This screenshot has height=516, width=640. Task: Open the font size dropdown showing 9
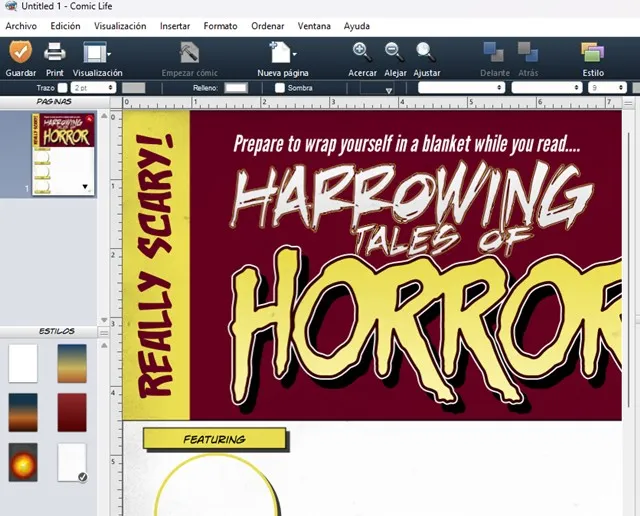click(606, 88)
